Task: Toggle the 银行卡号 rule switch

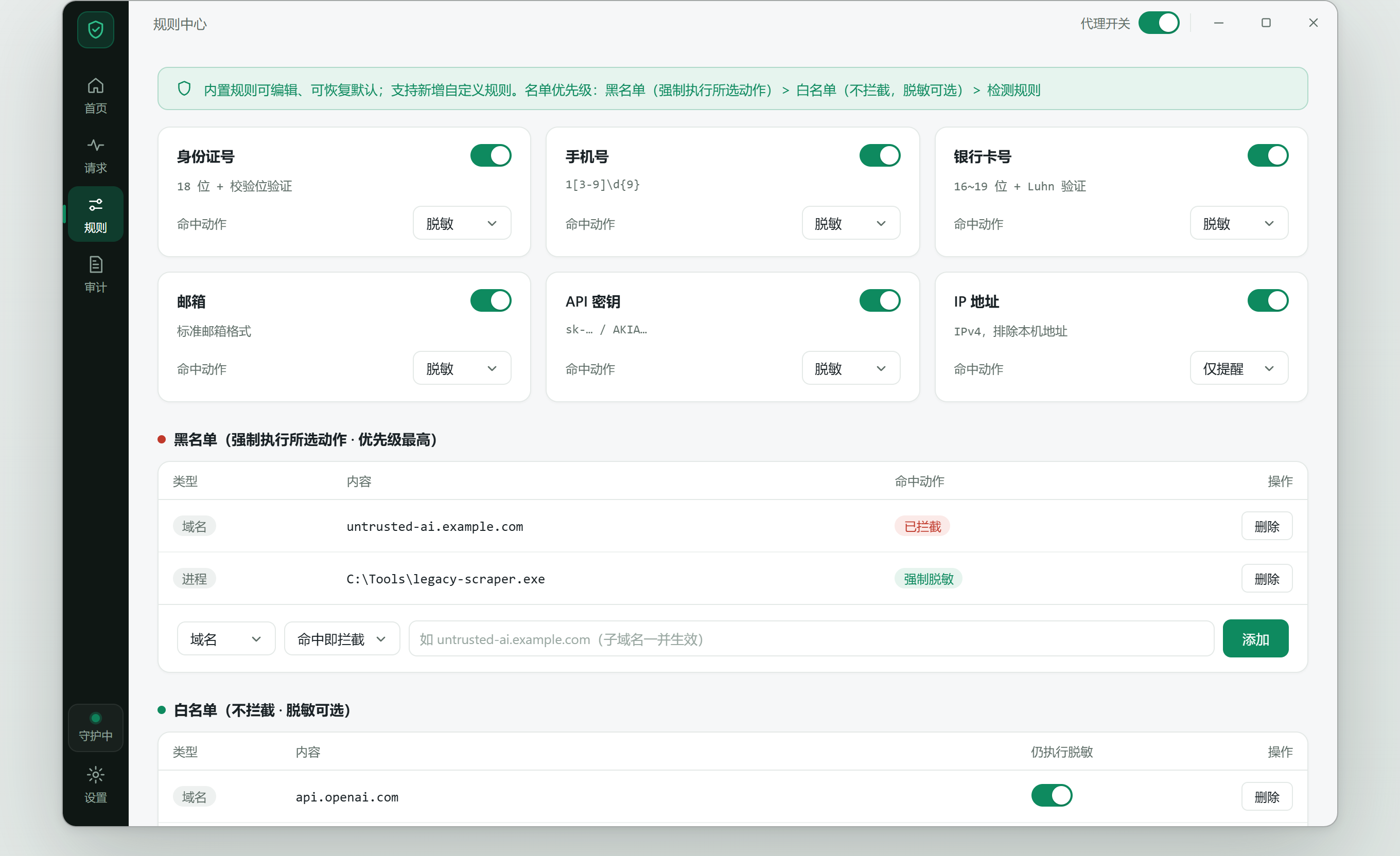Action: (x=1268, y=155)
